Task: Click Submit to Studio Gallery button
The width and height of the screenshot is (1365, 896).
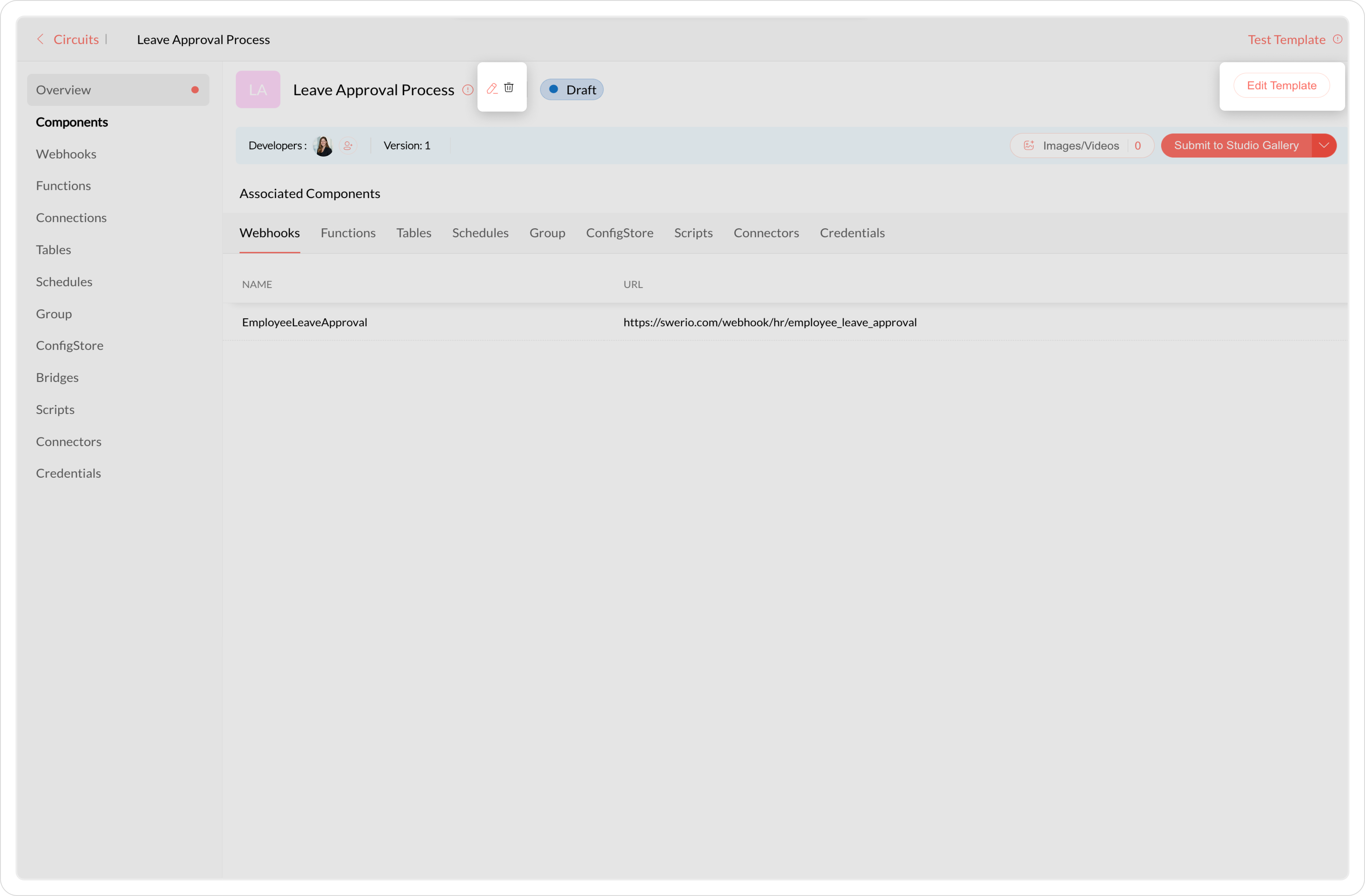Action: (1236, 146)
